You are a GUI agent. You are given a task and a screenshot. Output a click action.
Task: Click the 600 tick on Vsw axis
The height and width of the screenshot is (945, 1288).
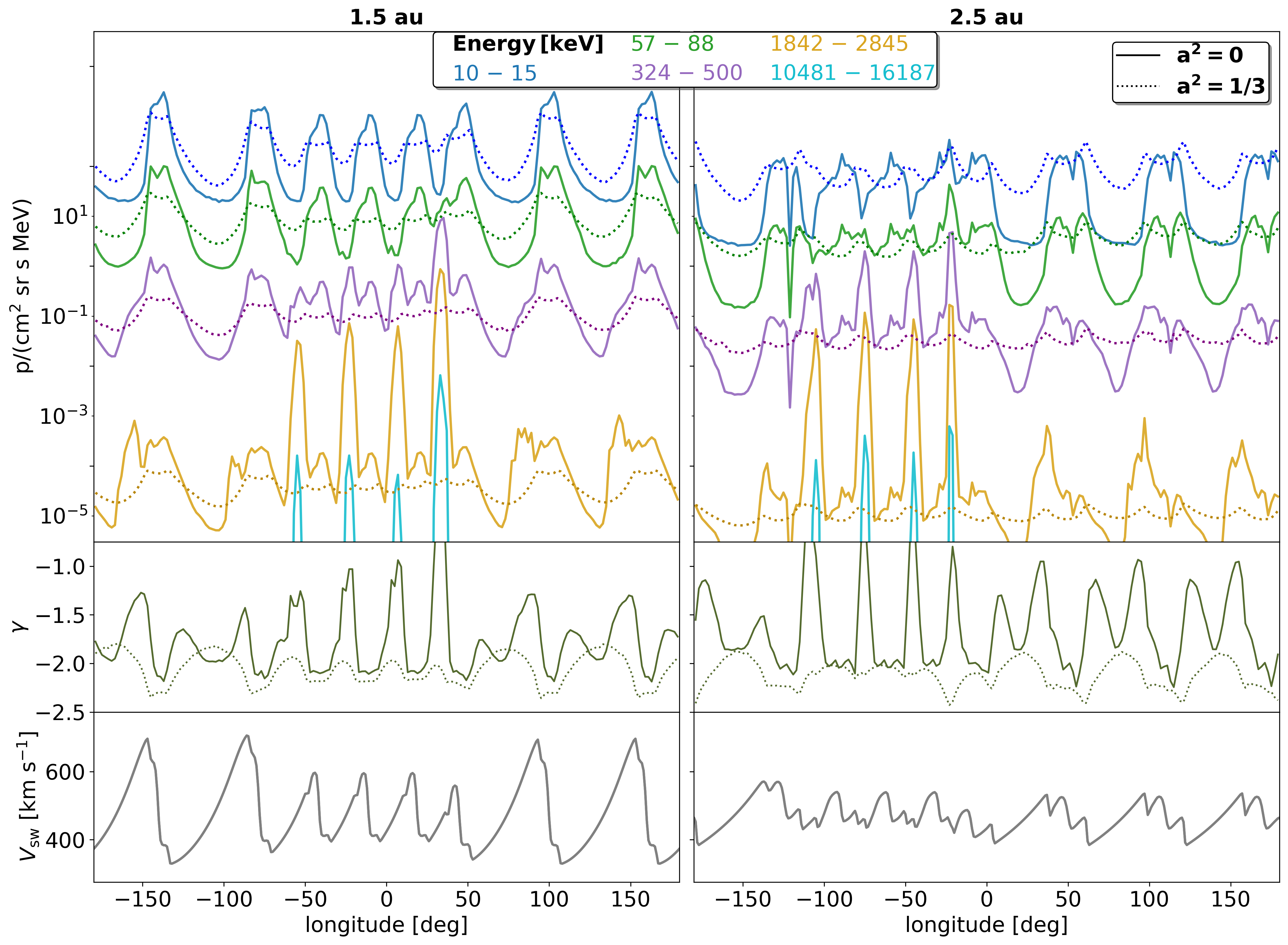65,772
